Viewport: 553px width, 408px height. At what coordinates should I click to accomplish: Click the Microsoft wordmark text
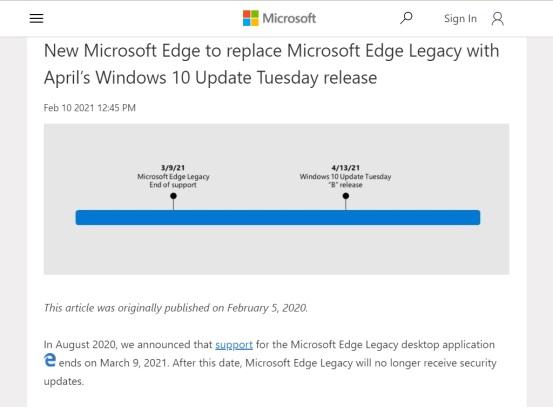pyautogui.click(x=289, y=18)
